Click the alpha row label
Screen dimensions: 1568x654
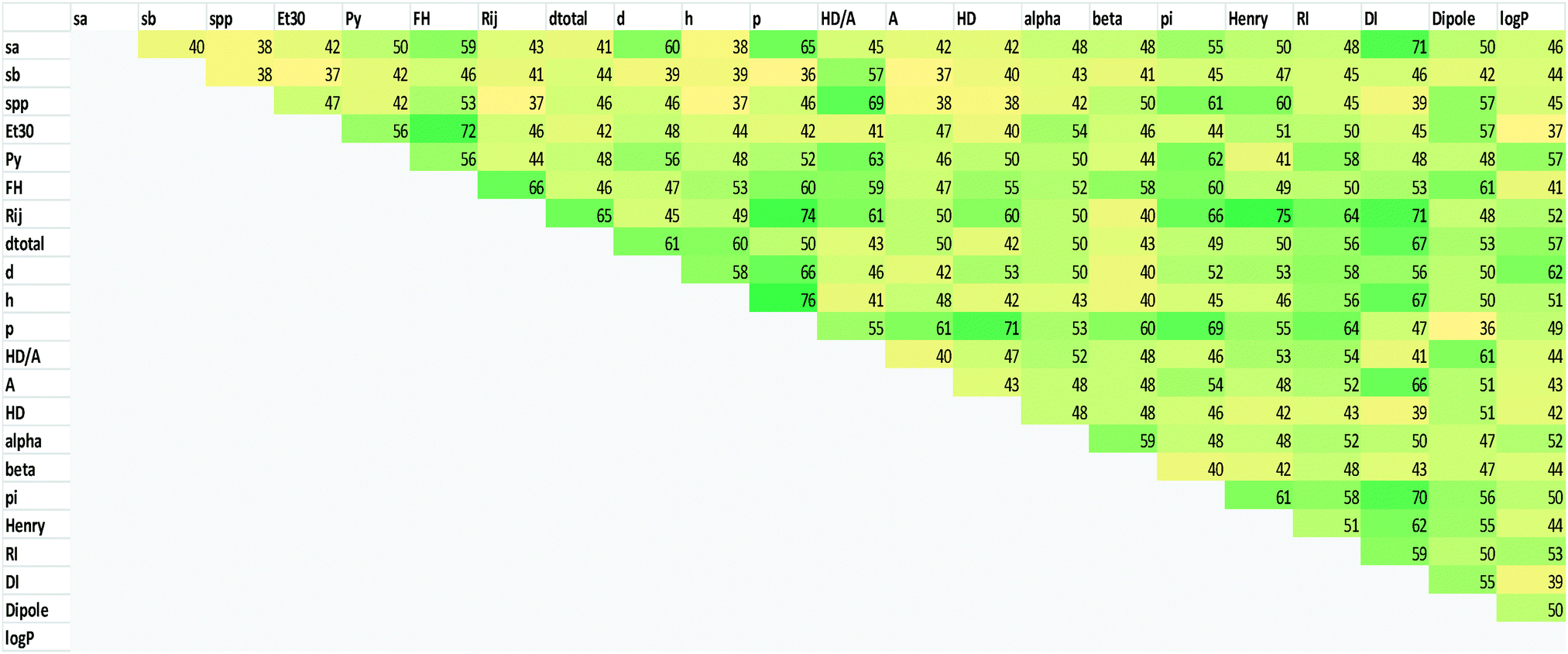[x=23, y=441]
